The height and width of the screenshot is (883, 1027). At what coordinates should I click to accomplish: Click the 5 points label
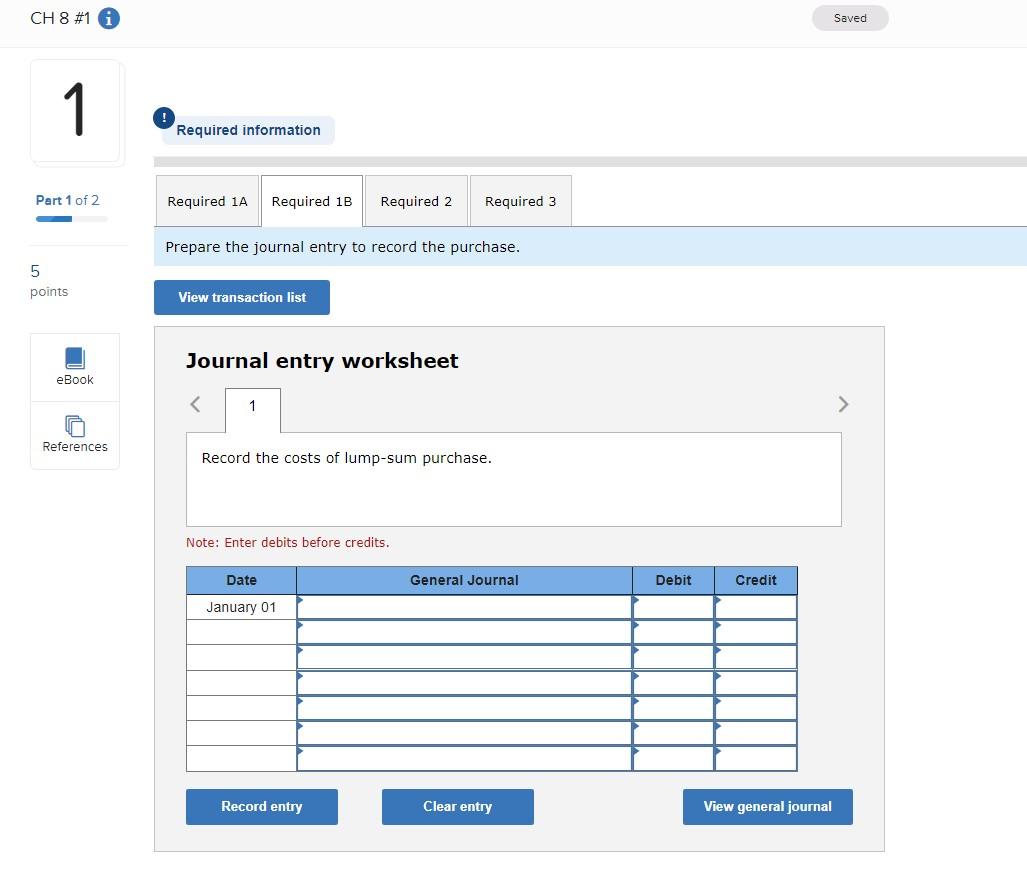click(x=49, y=280)
